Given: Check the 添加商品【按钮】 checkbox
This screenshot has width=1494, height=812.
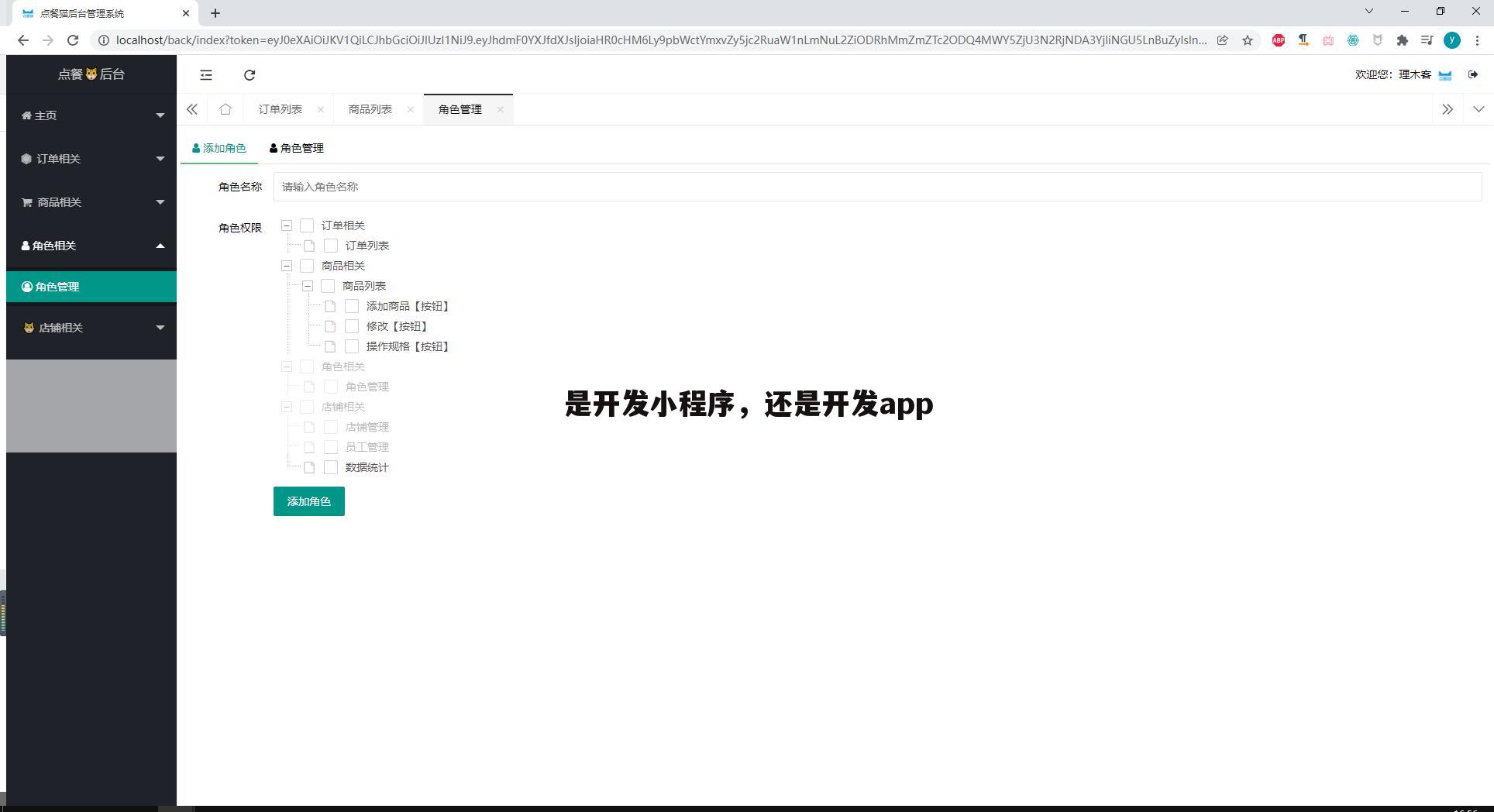Looking at the screenshot, I should point(352,305).
